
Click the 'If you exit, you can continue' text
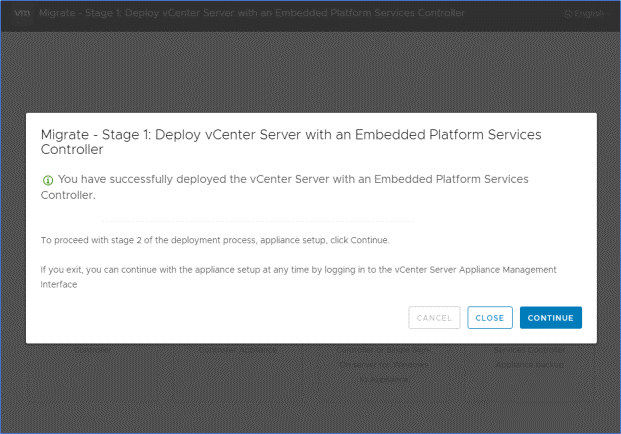point(298,277)
